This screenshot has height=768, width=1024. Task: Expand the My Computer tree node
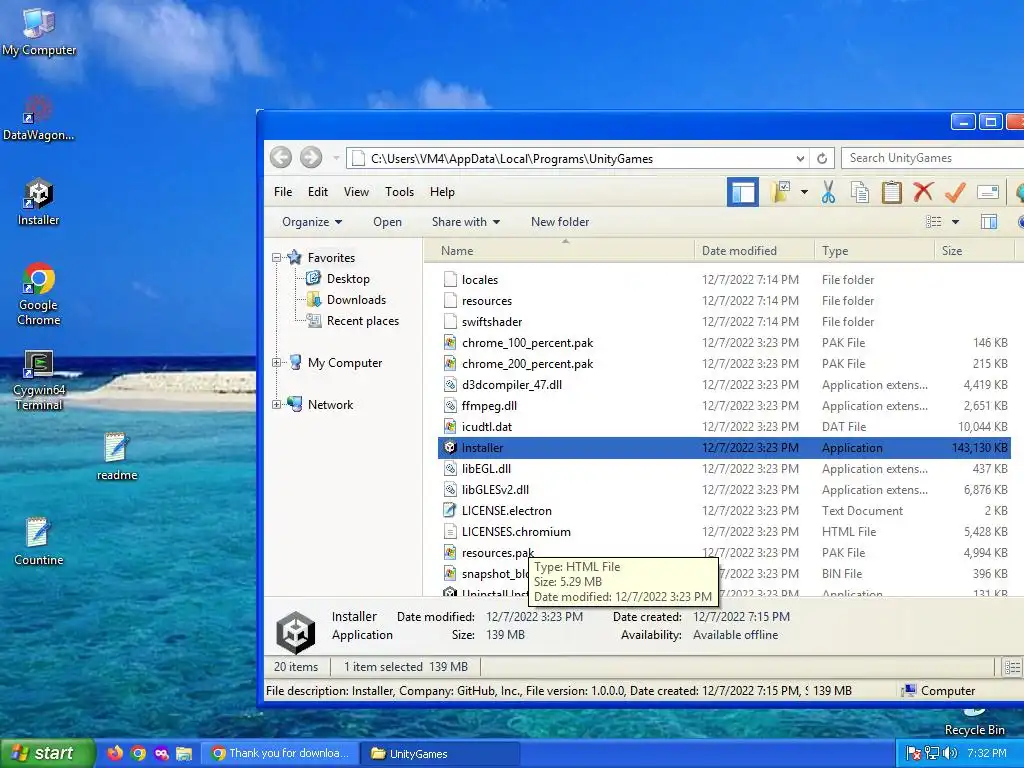276,363
